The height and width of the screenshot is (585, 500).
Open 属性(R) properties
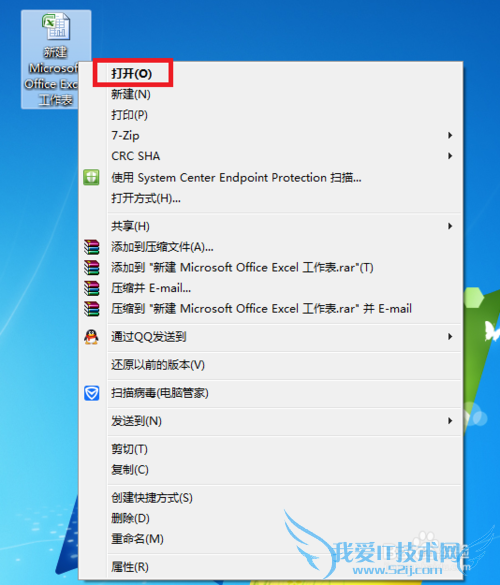[271, 567]
